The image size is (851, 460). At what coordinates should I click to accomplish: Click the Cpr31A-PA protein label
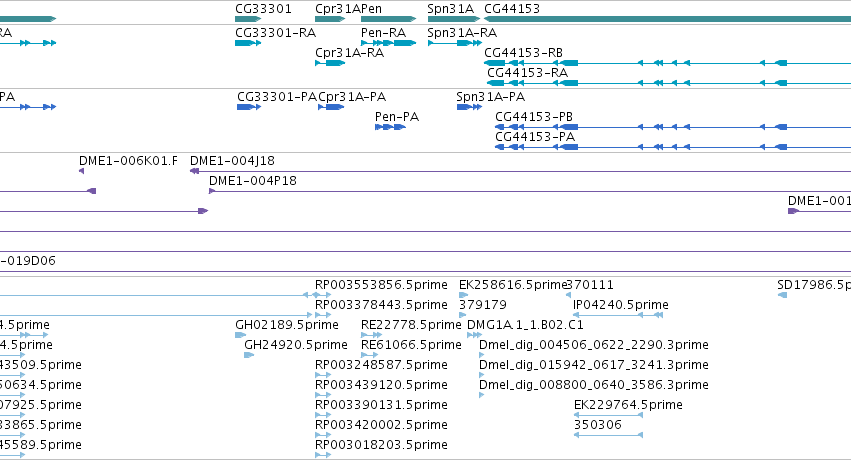tap(352, 97)
